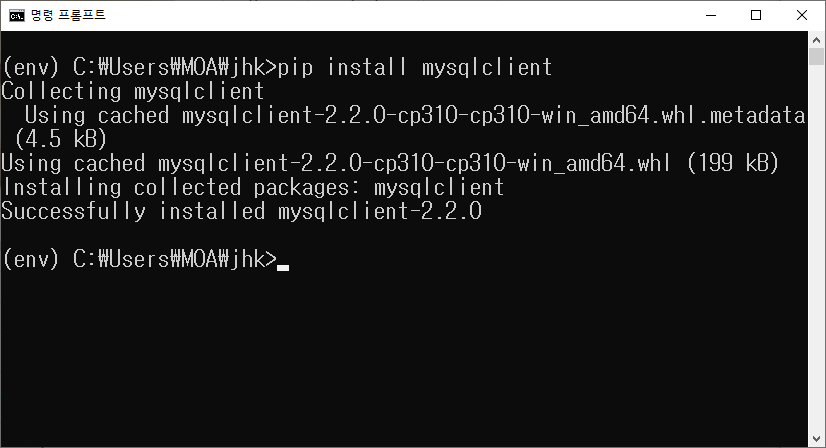Screen dimensions: 826x448
Task: Click the 'Installing collected packages' line
Action: [253, 187]
